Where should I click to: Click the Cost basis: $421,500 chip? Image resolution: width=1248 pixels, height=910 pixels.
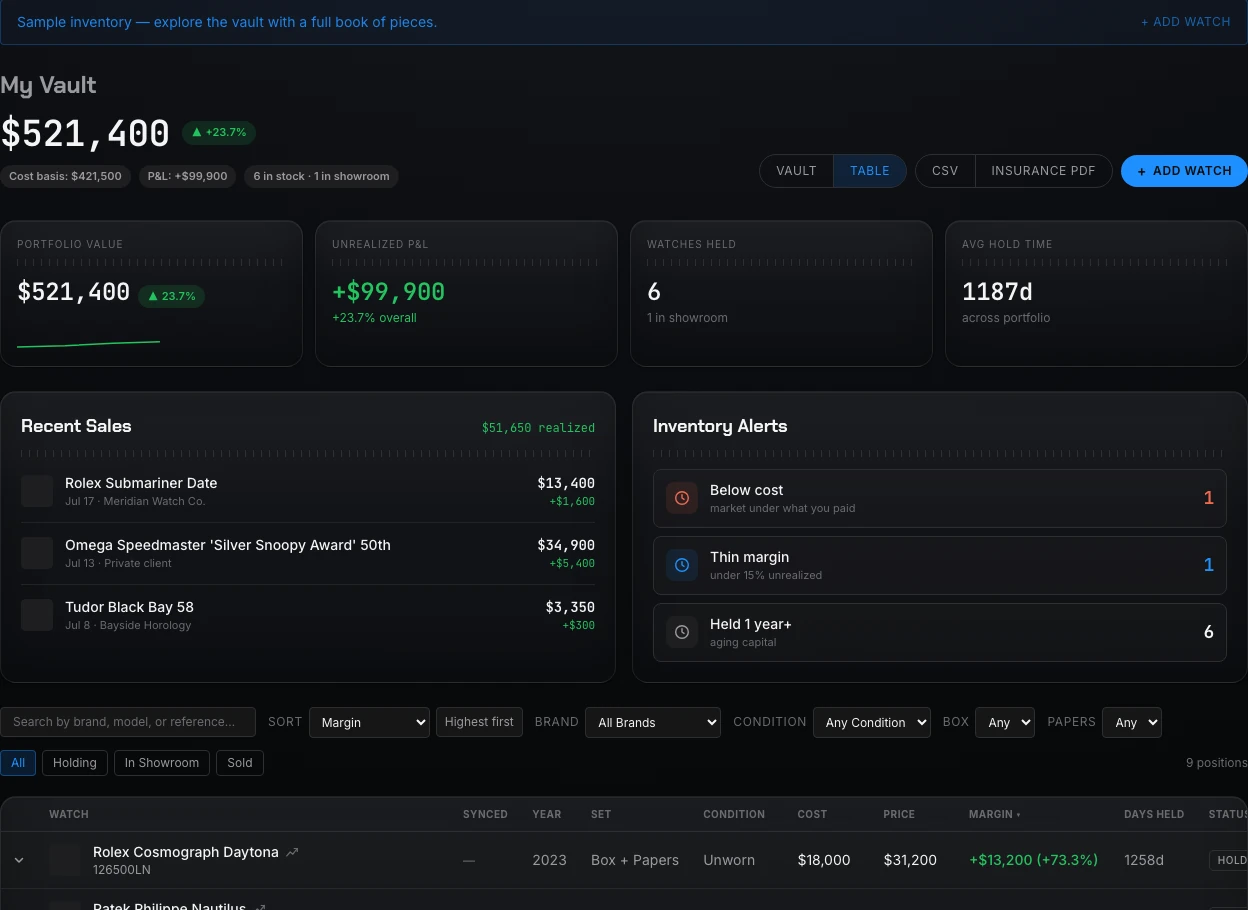point(65,176)
